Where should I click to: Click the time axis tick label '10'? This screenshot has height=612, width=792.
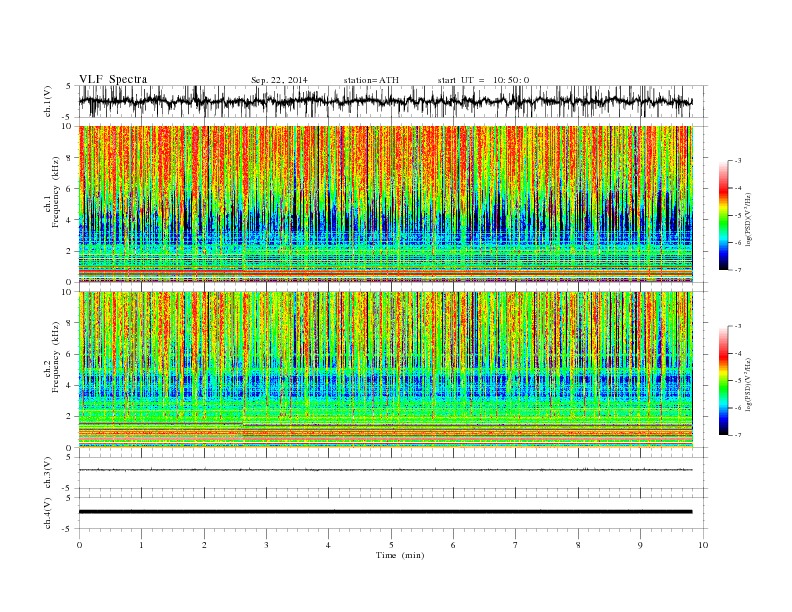[x=703, y=545]
